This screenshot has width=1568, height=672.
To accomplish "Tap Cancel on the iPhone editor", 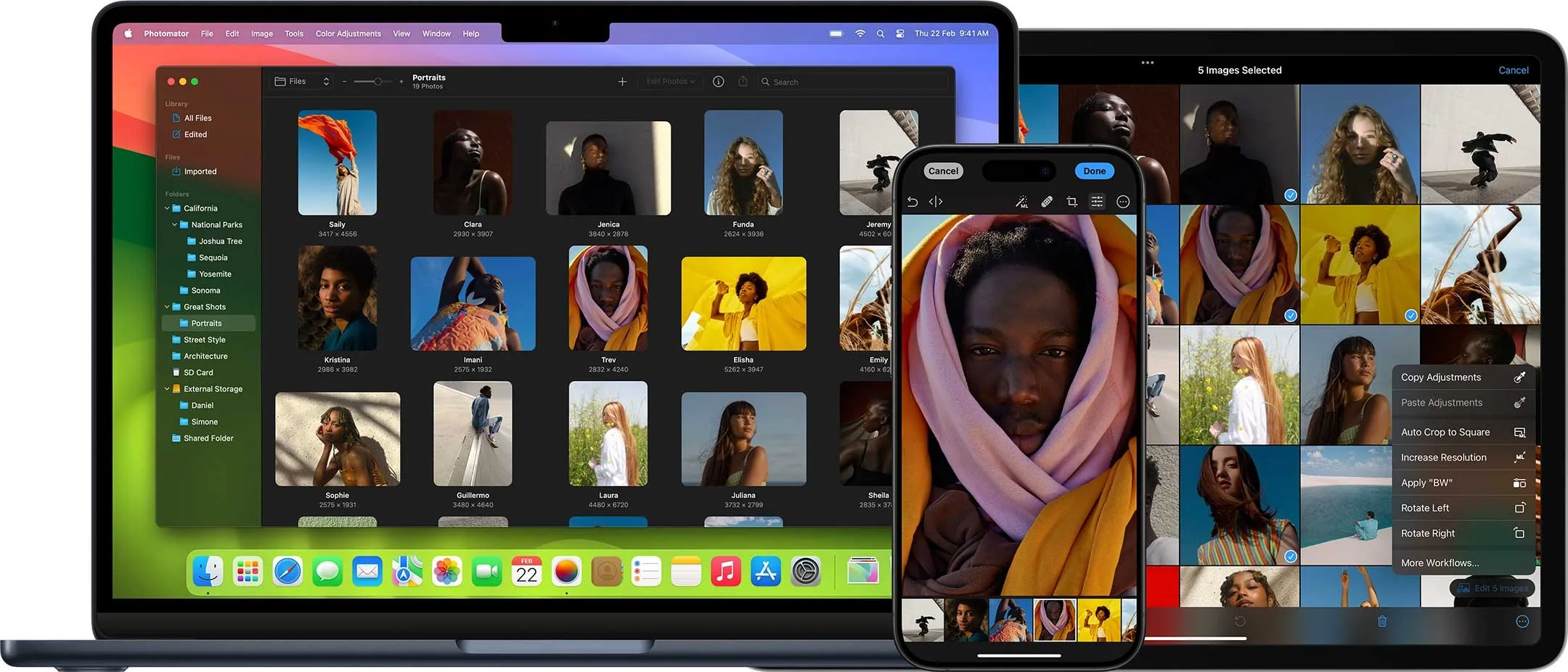I will (x=943, y=171).
